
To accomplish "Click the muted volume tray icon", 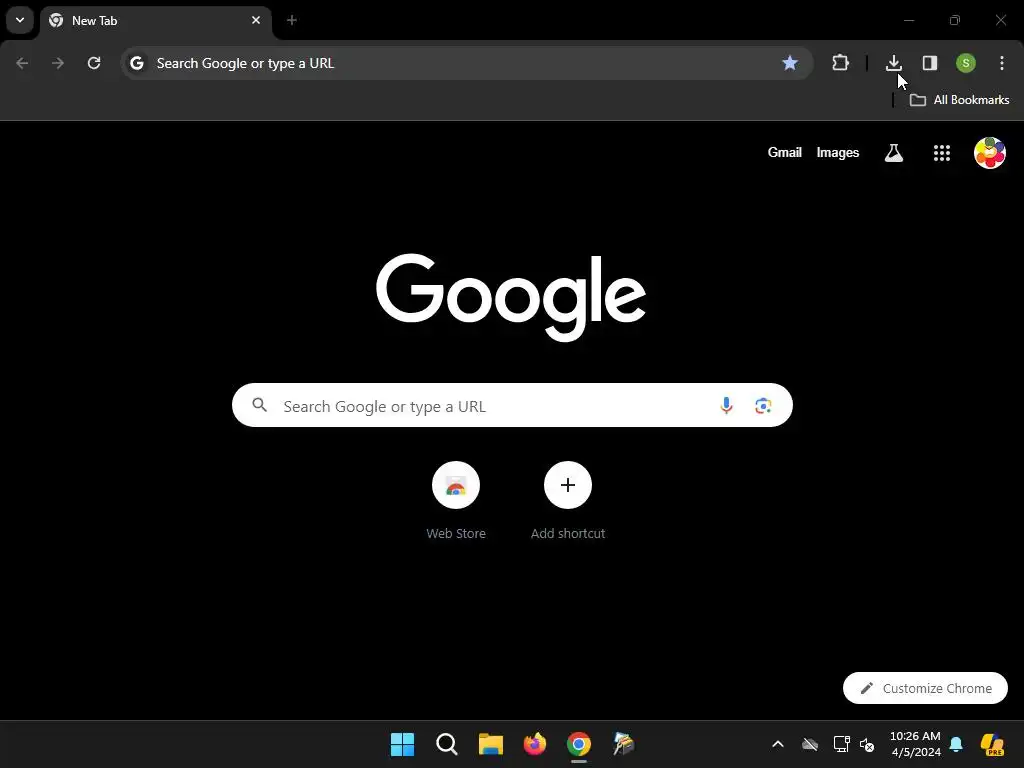I will point(867,744).
